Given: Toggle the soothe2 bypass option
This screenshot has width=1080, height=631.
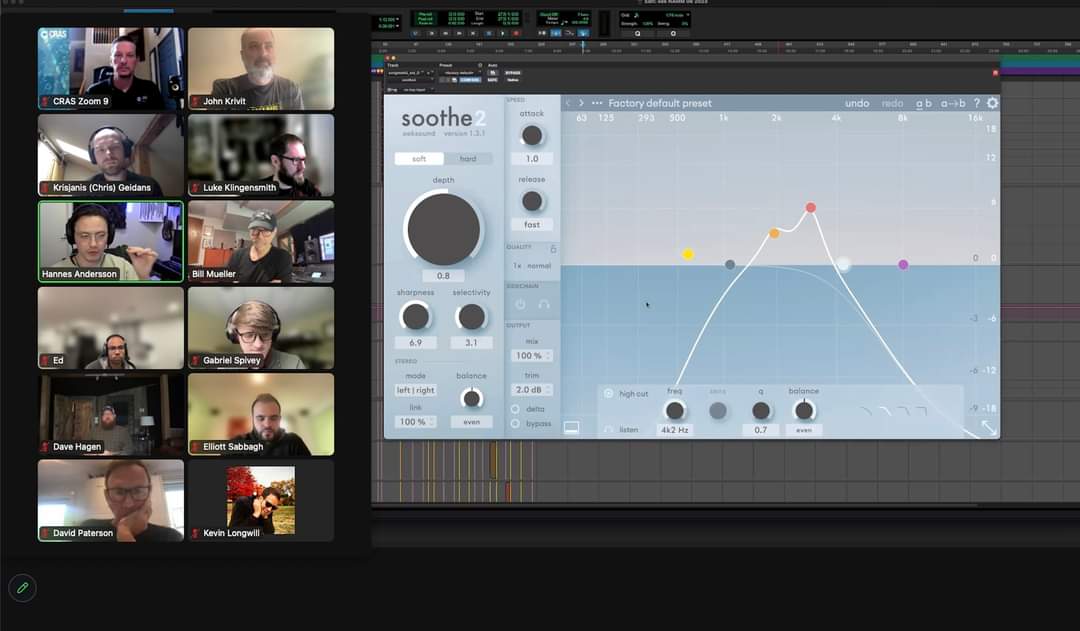Looking at the screenshot, I should (516, 423).
